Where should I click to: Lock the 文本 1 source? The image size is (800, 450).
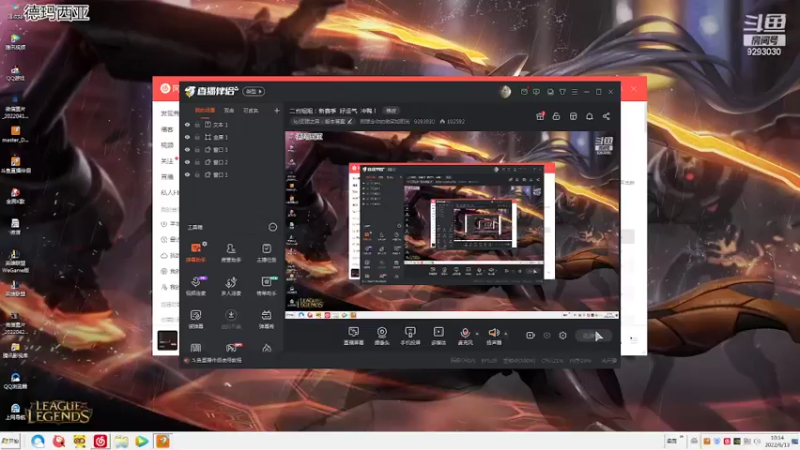click(x=197, y=124)
